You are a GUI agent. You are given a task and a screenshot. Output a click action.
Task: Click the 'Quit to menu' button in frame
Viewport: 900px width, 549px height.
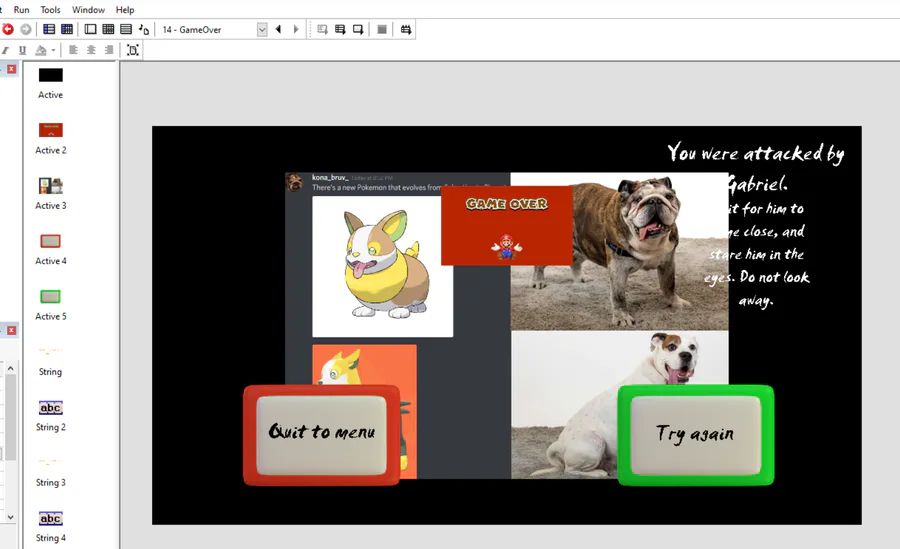tap(321, 435)
